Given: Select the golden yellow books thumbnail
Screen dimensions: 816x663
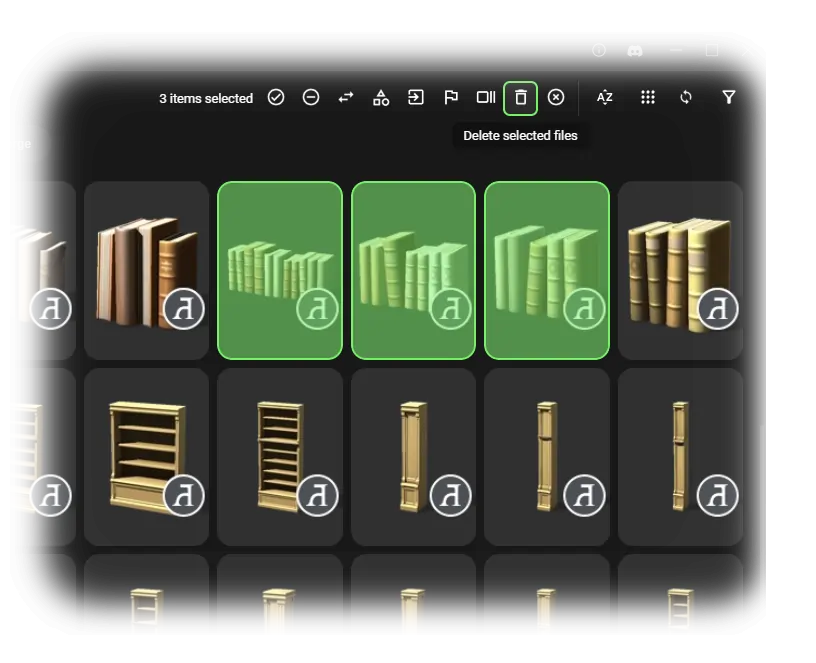Looking at the screenshot, I should pos(680,270).
